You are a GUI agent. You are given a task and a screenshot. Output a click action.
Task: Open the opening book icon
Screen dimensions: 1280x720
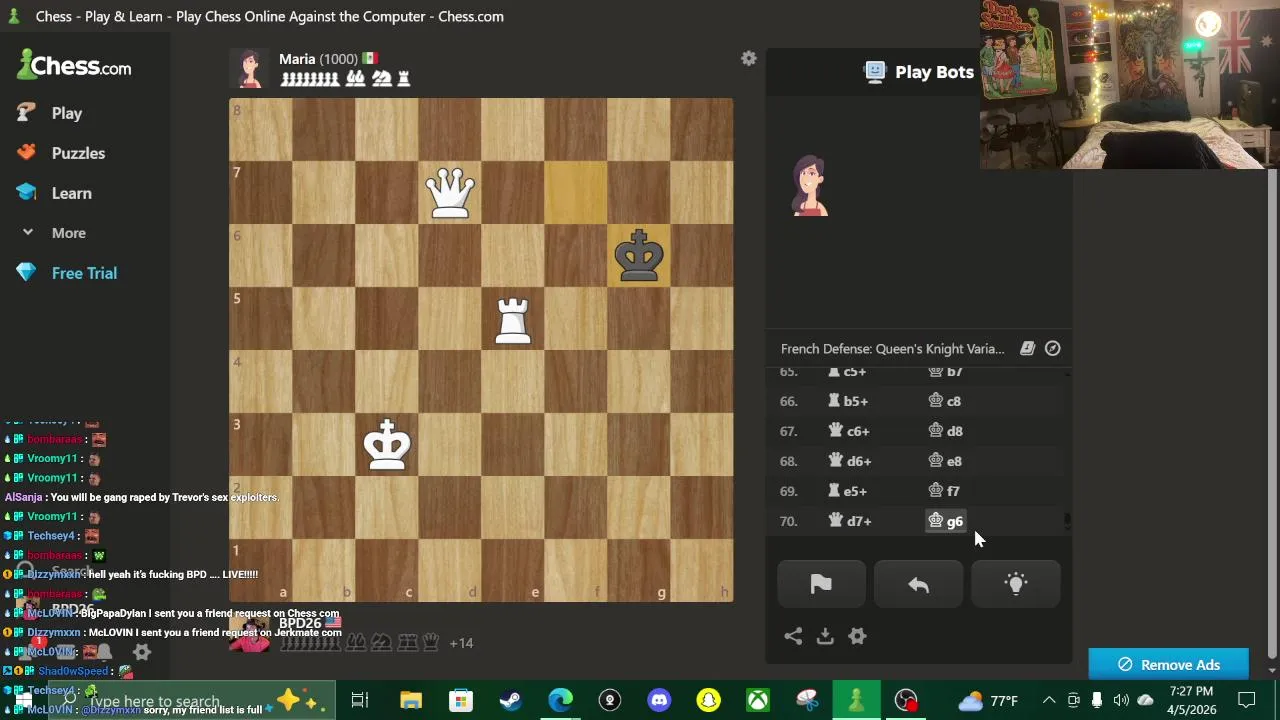[1027, 349]
